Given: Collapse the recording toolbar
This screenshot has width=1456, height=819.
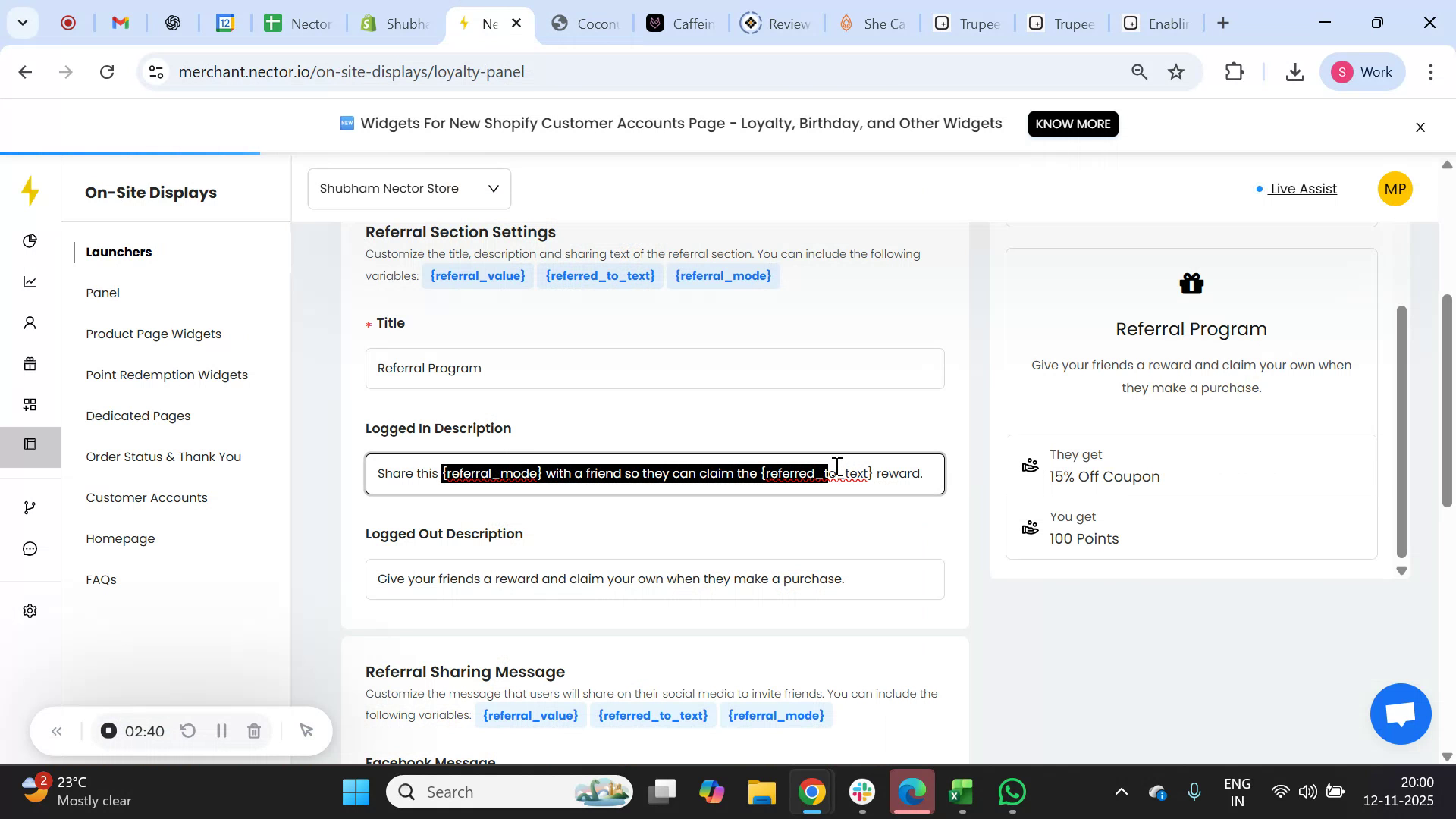Looking at the screenshot, I should pos(57,730).
